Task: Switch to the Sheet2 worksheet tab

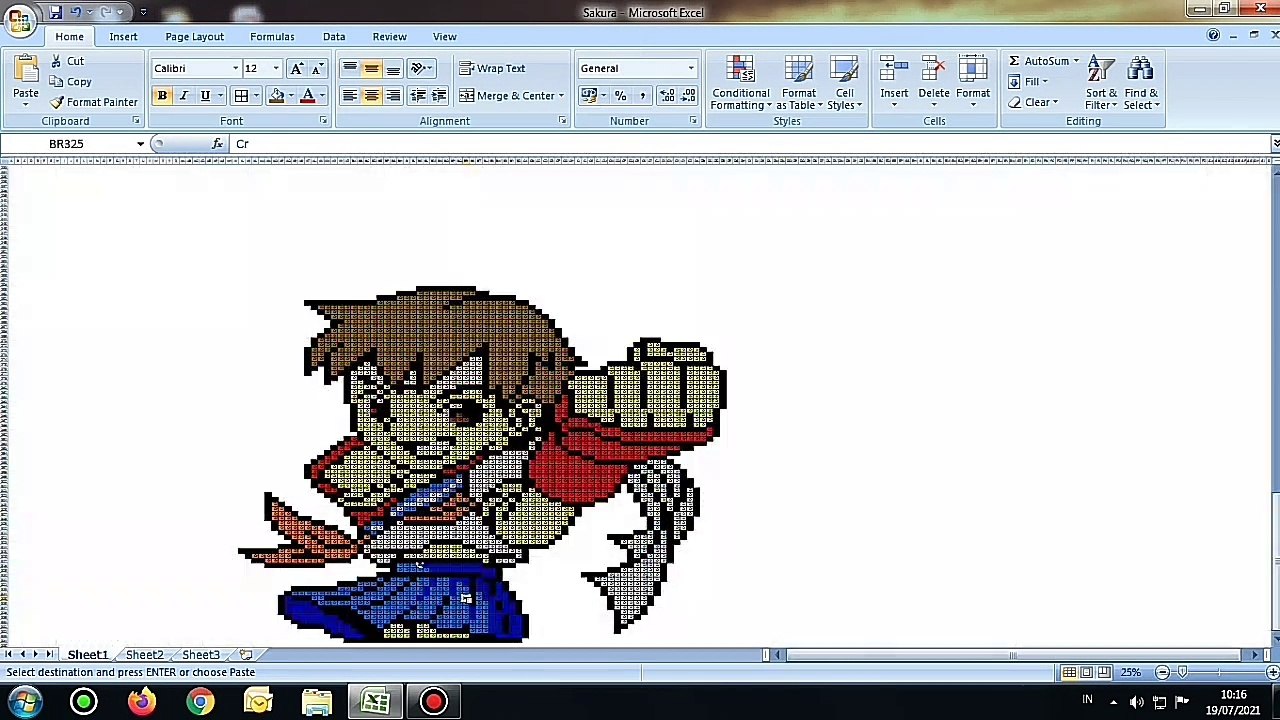Action: [144, 655]
